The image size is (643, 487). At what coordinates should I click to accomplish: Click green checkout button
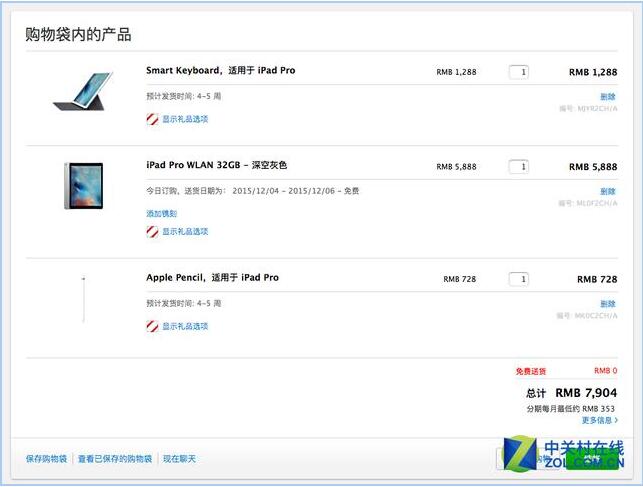pos(592,459)
